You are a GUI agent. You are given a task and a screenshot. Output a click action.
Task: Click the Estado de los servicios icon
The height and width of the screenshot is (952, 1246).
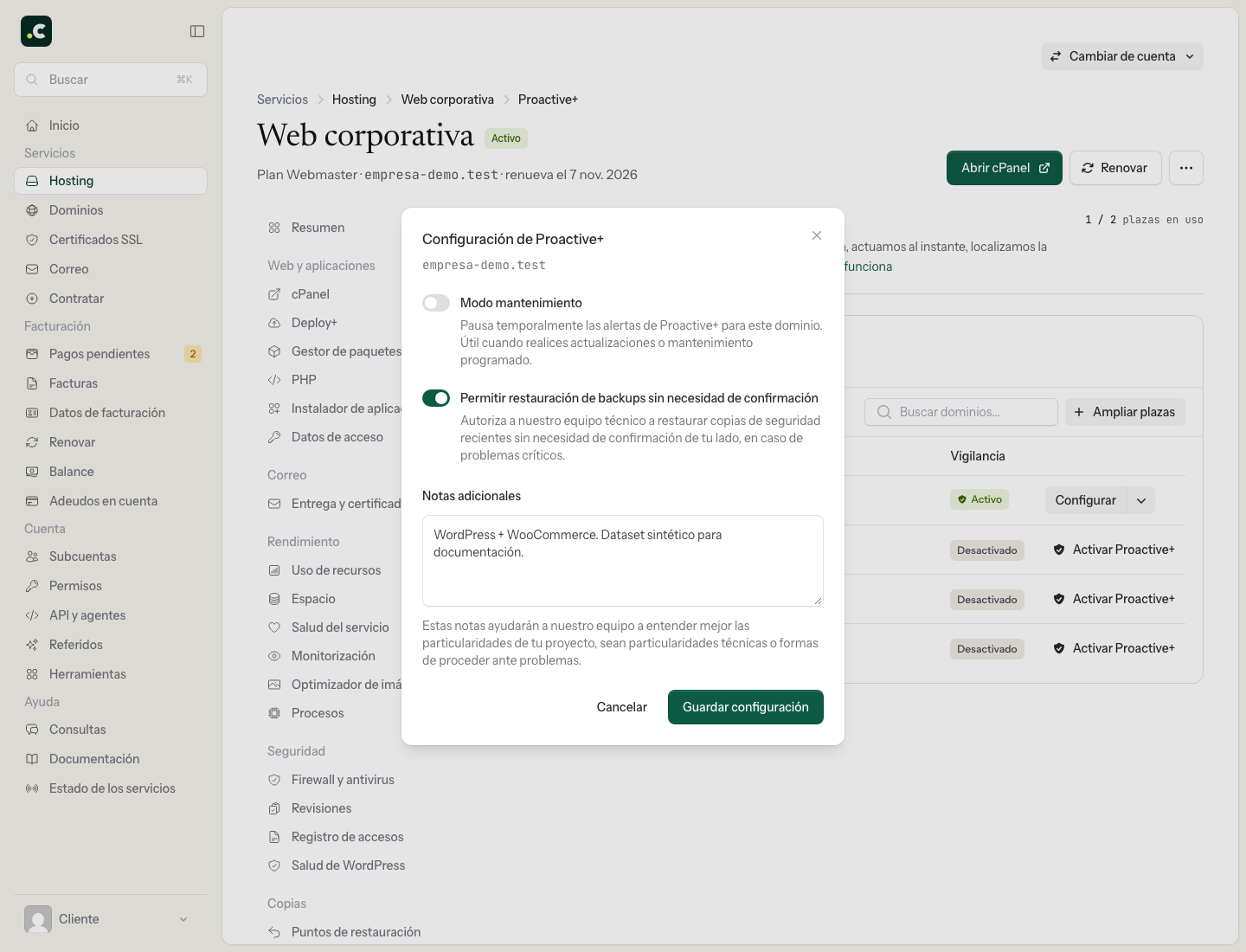(32, 788)
